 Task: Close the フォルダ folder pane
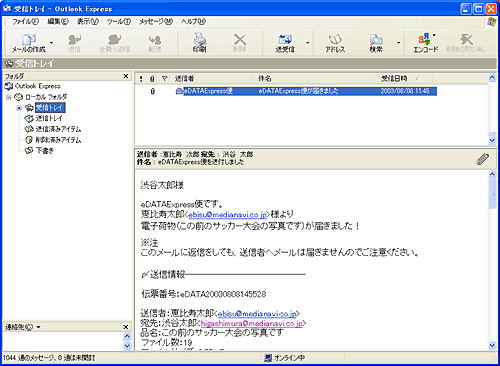pyautogui.click(x=126, y=76)
